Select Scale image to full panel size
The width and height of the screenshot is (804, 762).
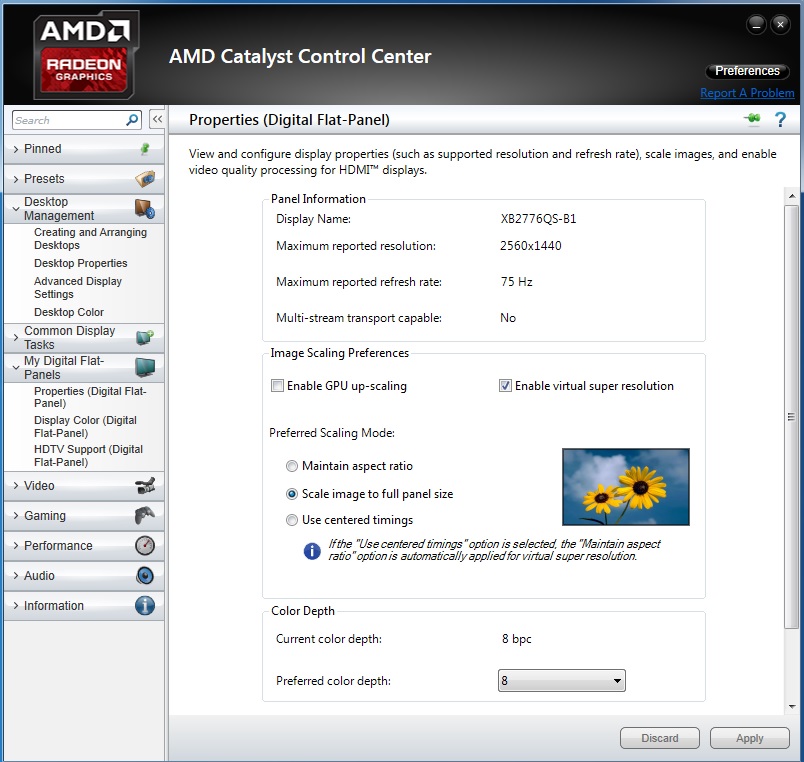pos(292,494)
